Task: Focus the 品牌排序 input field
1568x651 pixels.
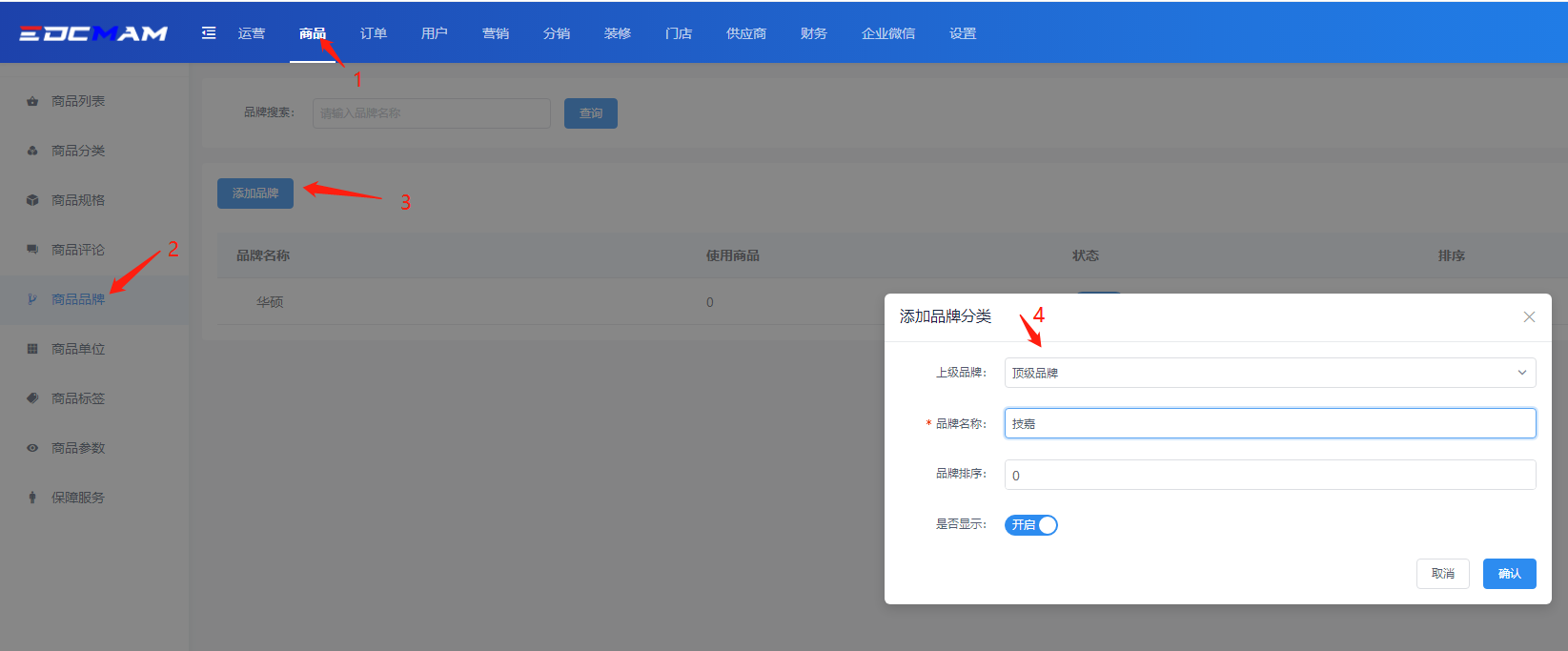Action: pos(1270,475)
